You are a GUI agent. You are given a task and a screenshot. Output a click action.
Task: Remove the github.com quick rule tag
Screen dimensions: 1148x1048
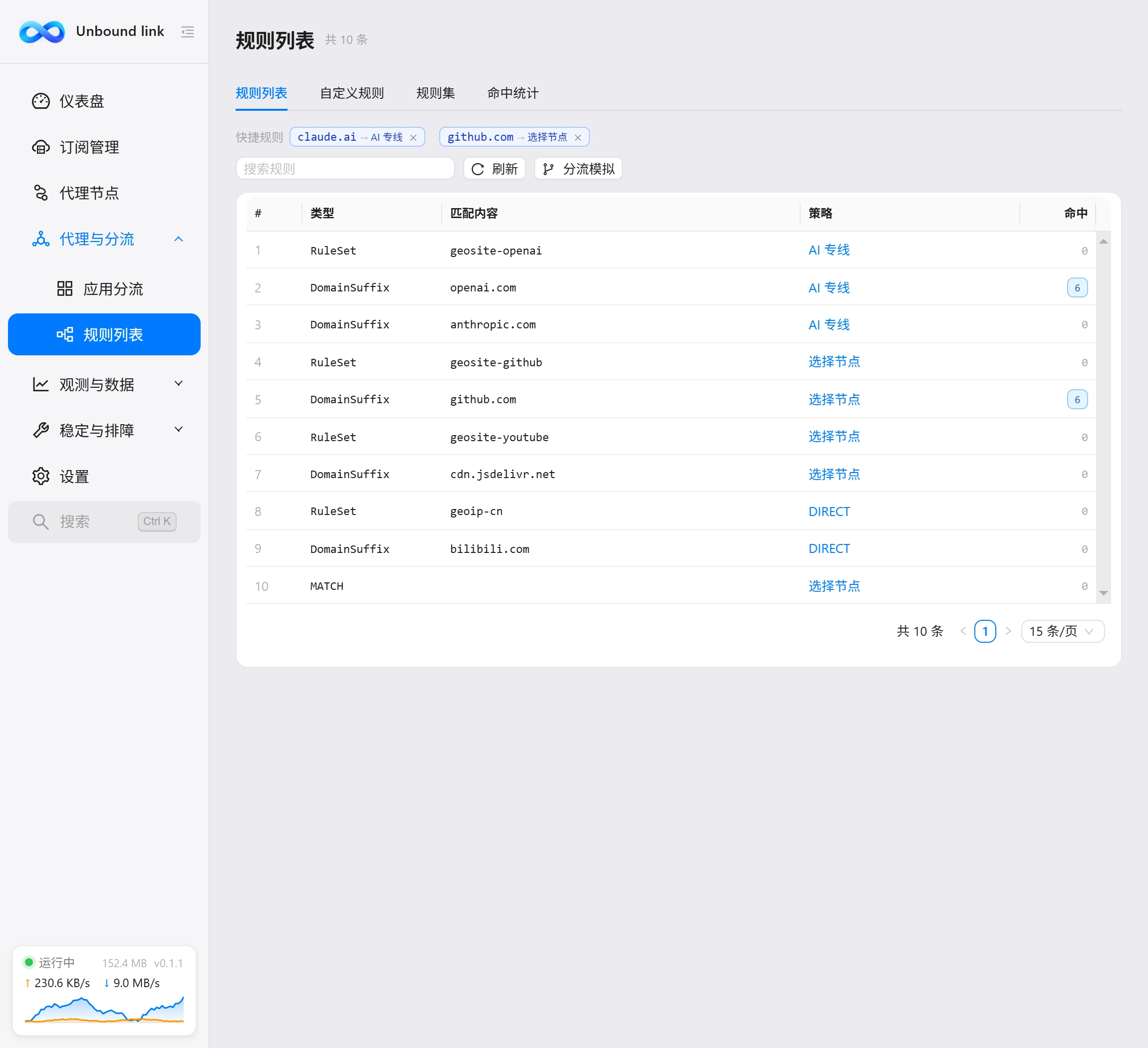point(578,138)
